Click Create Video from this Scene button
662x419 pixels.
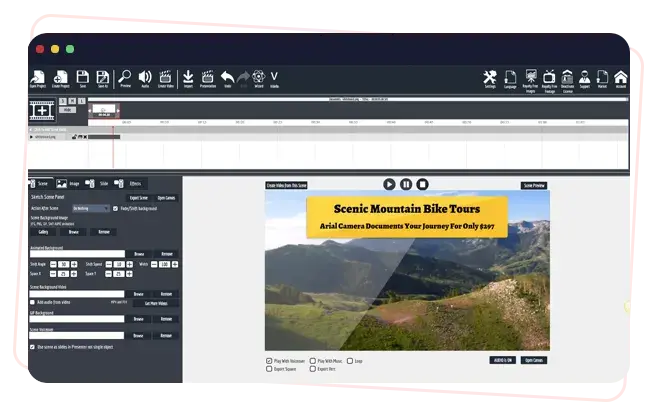click(x=286, y=185)
